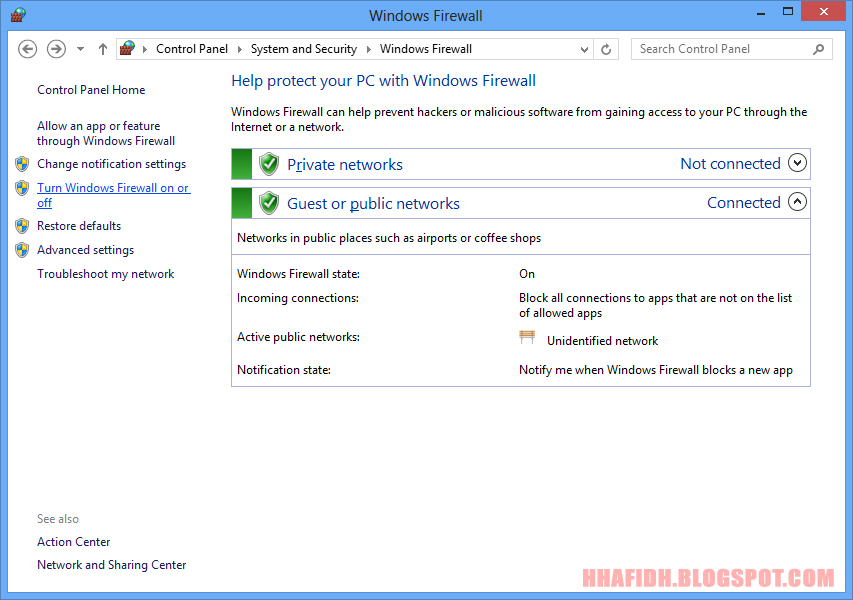Go up one level with Up arrow
The width and height of the screenshot is (853, 600).
tap(103, 49)
